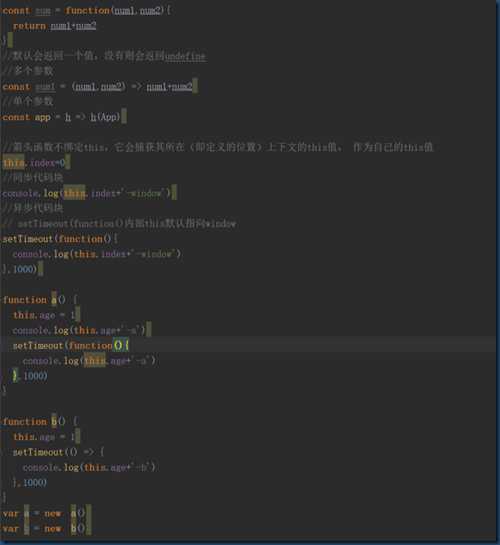This screenshot has height=545, width=500.
Task: Click the 'function b() {' declaration line
Action: click(40, 422)
